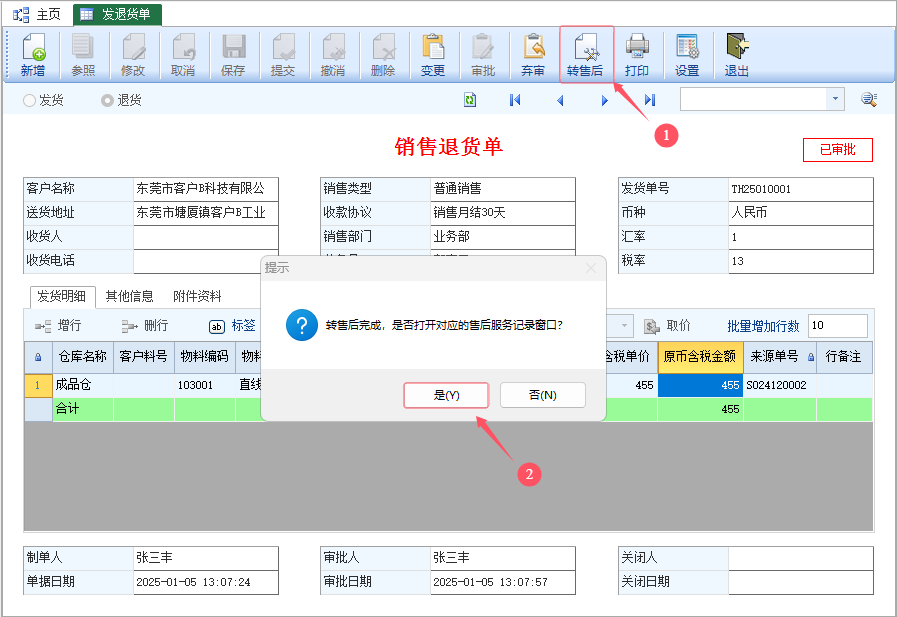This screenshot has height=617, width=897.
Task: Open the dropdown beside 取价
Action: (x=624, y=326)
